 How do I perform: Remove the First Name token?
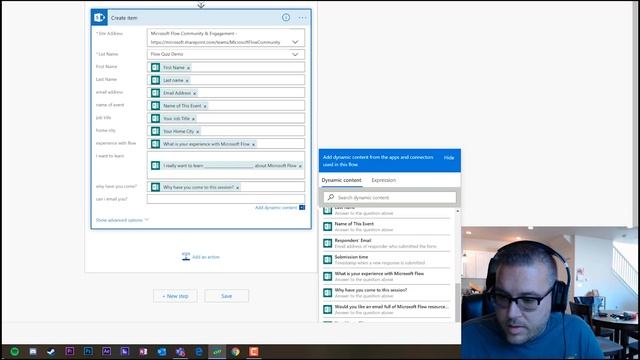point(188,68)
